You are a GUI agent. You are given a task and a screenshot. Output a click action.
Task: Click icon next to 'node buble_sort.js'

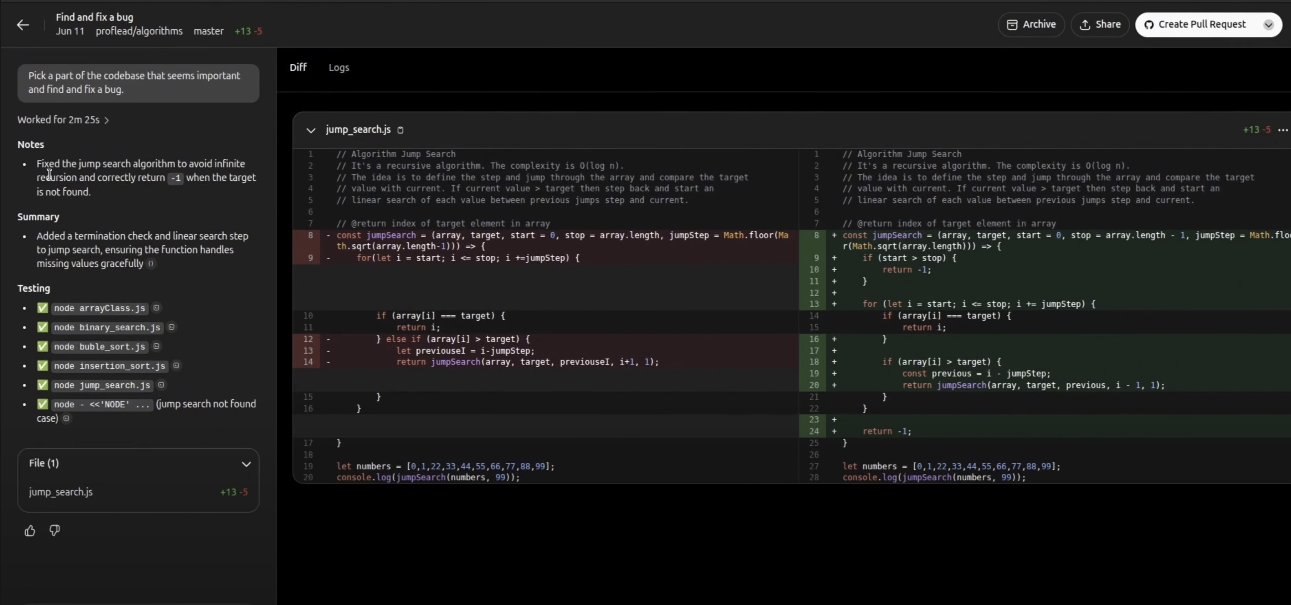click(157, 347)
